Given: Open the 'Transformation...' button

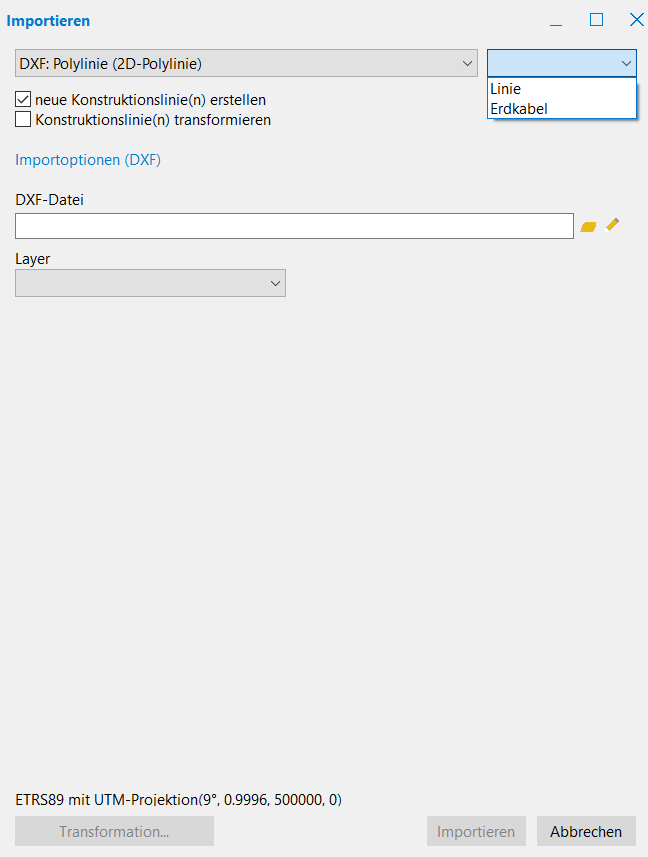Looking at the screenshot, I should (x=114, y=831).
